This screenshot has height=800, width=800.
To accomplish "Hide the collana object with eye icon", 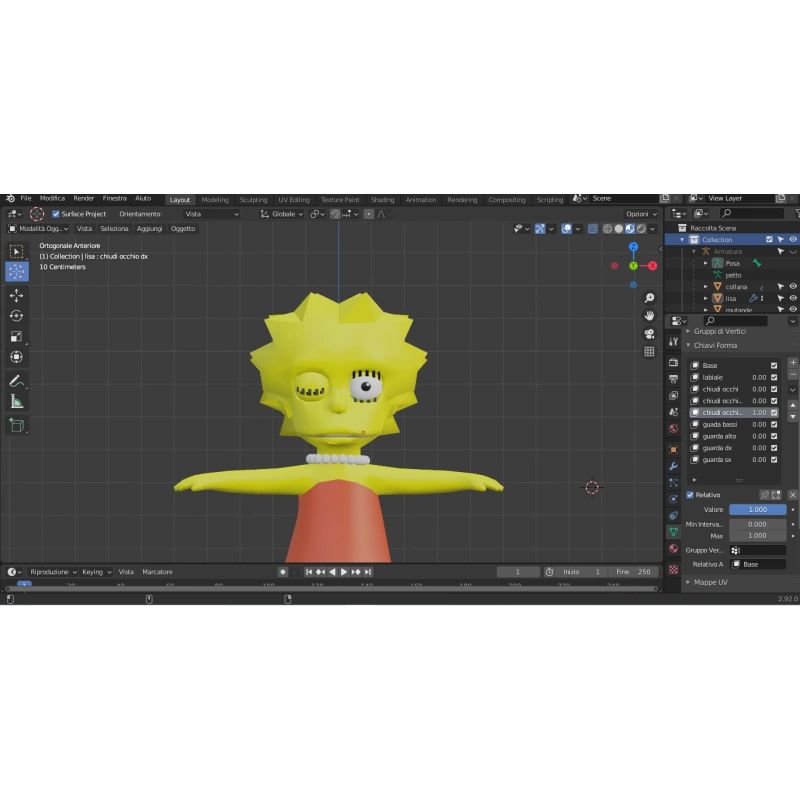I will (793, 287).
